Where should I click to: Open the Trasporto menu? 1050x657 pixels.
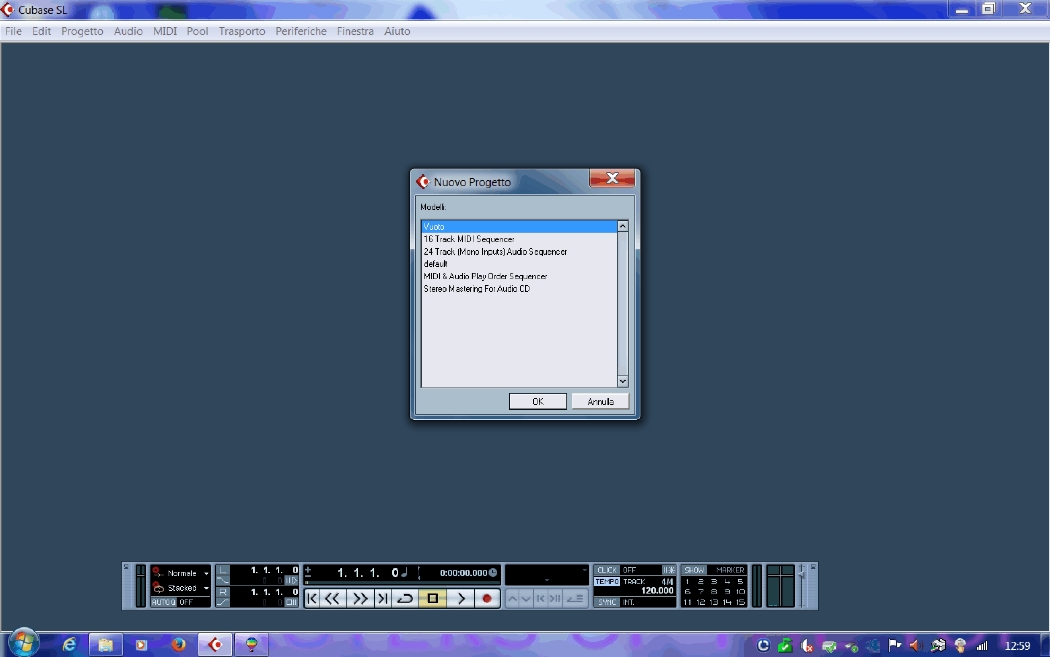tap(242, 31)
